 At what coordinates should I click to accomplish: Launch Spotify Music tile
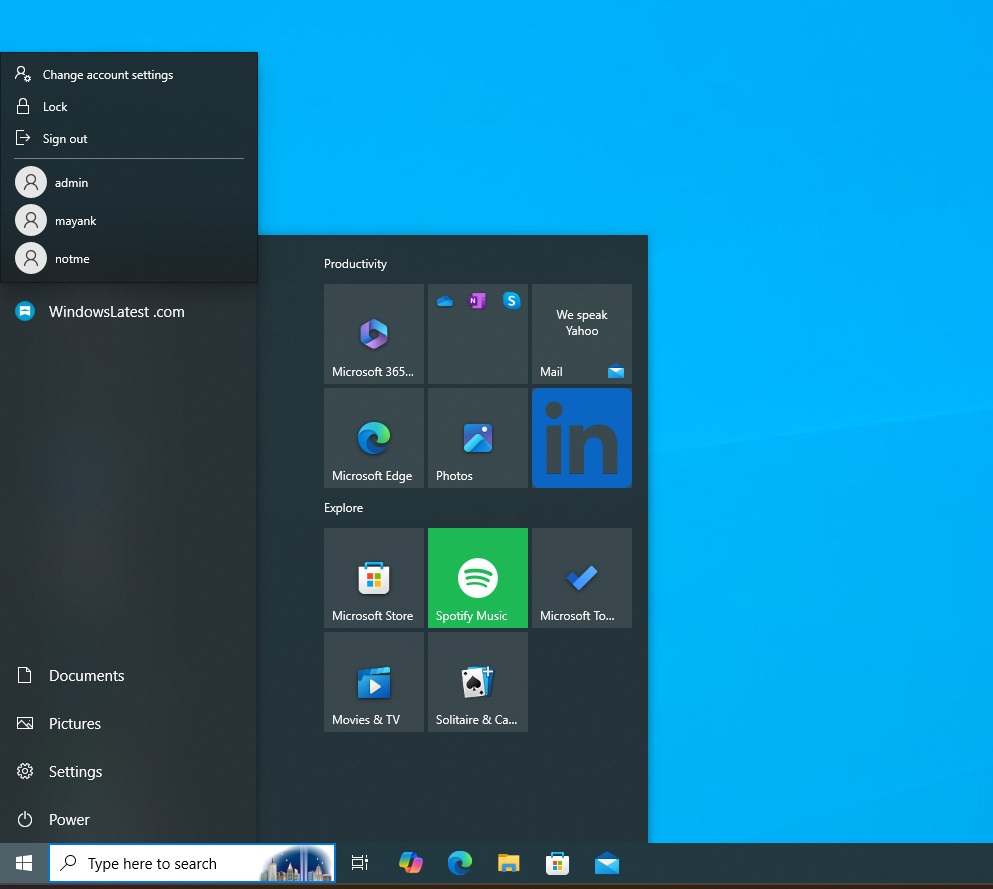478,578
